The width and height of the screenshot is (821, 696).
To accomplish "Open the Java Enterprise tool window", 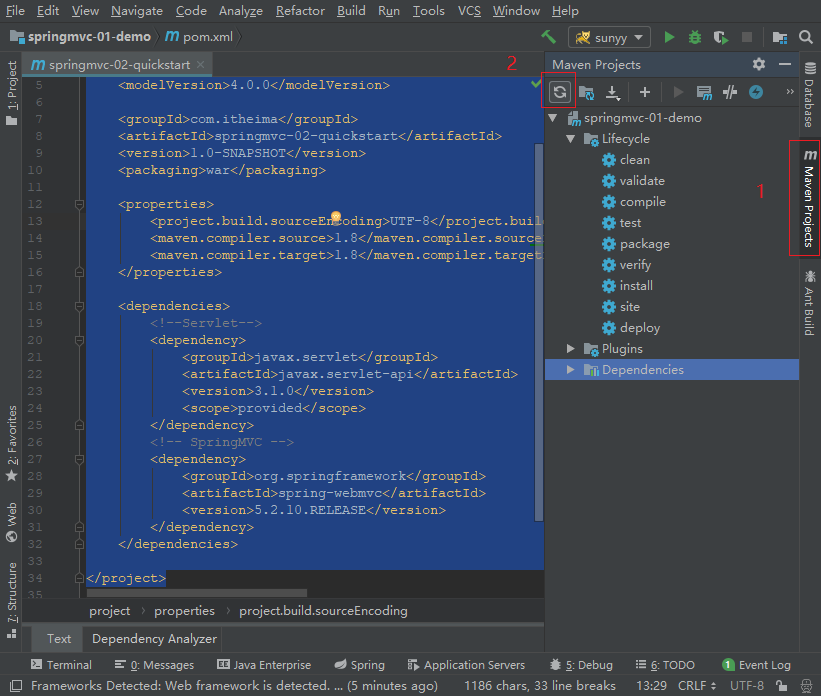I will click(x=264, y=665).
